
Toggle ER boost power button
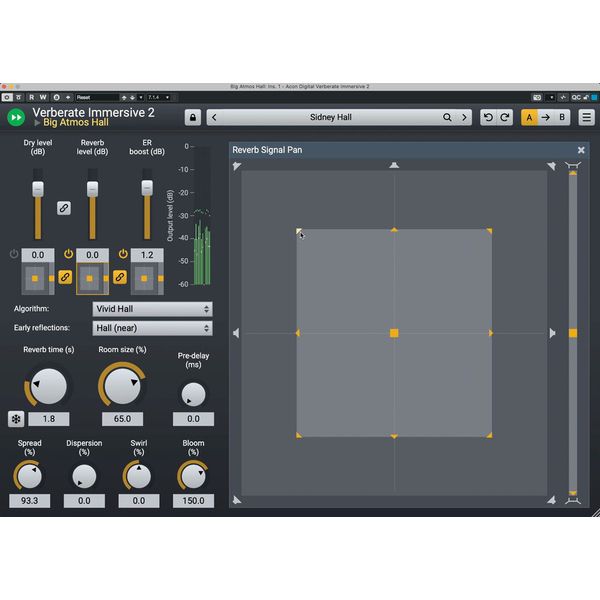pyautogui.click(x=123, y=254)
